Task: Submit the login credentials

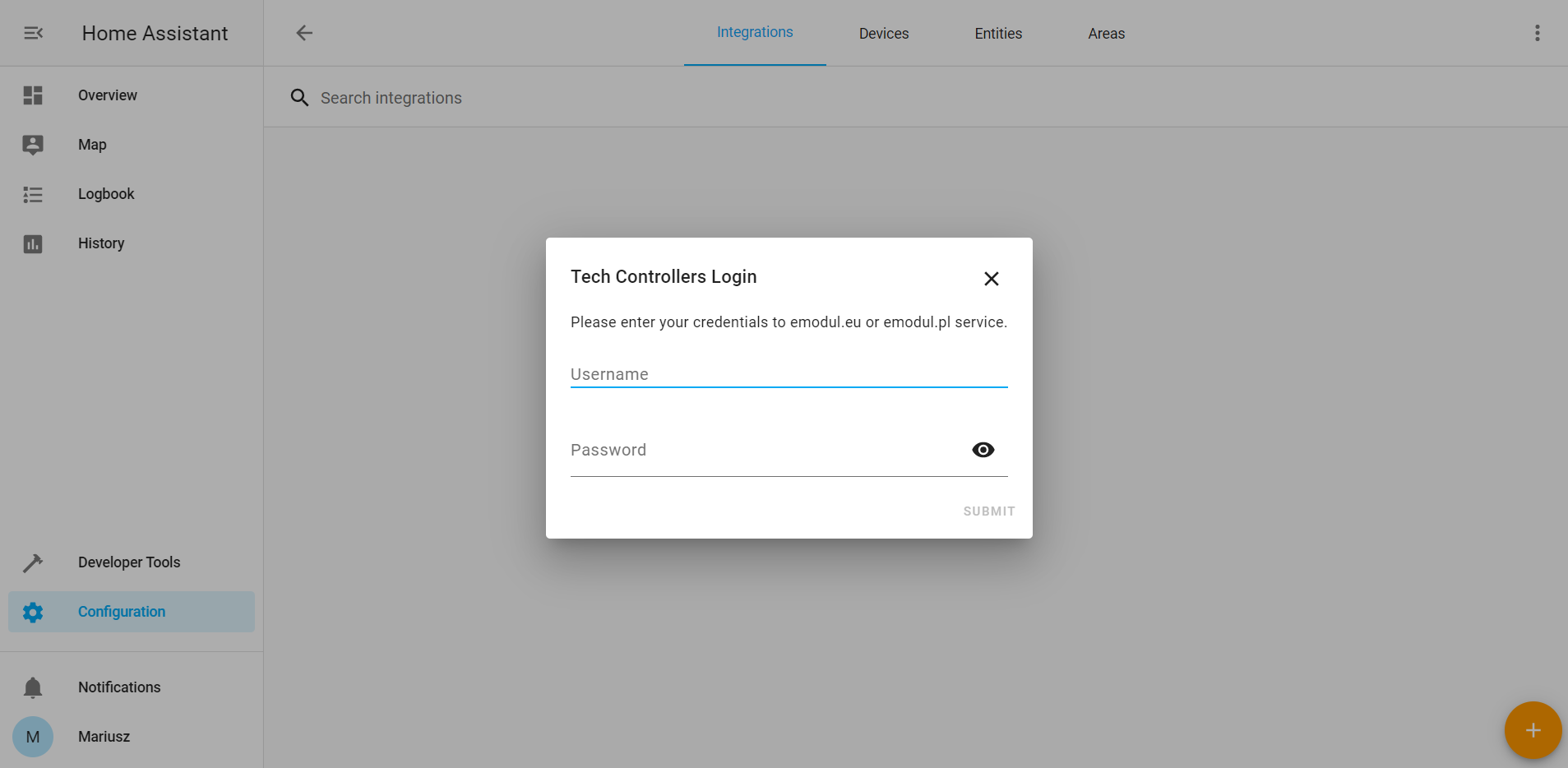Action: tap(989, 511)
